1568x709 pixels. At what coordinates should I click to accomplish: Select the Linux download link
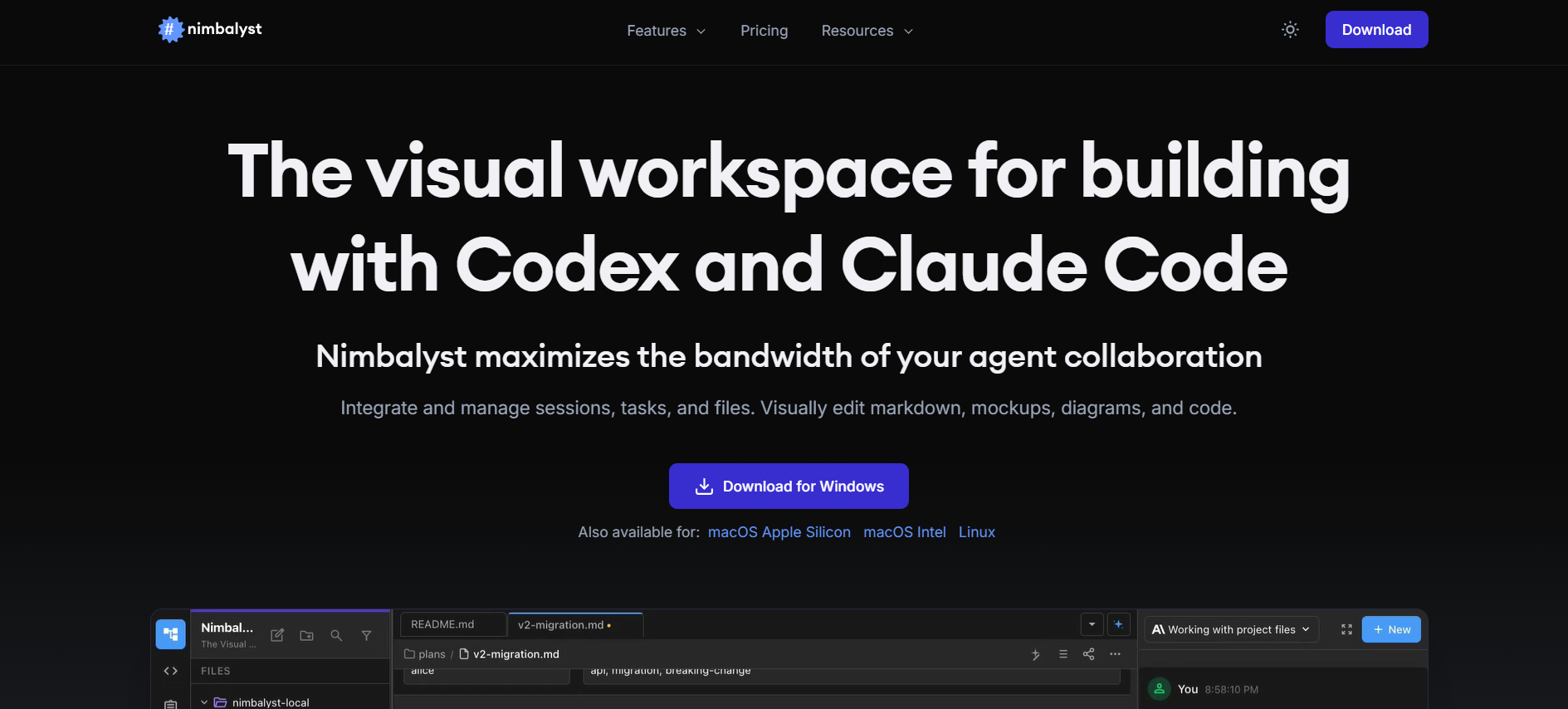(x=976, y=532)
